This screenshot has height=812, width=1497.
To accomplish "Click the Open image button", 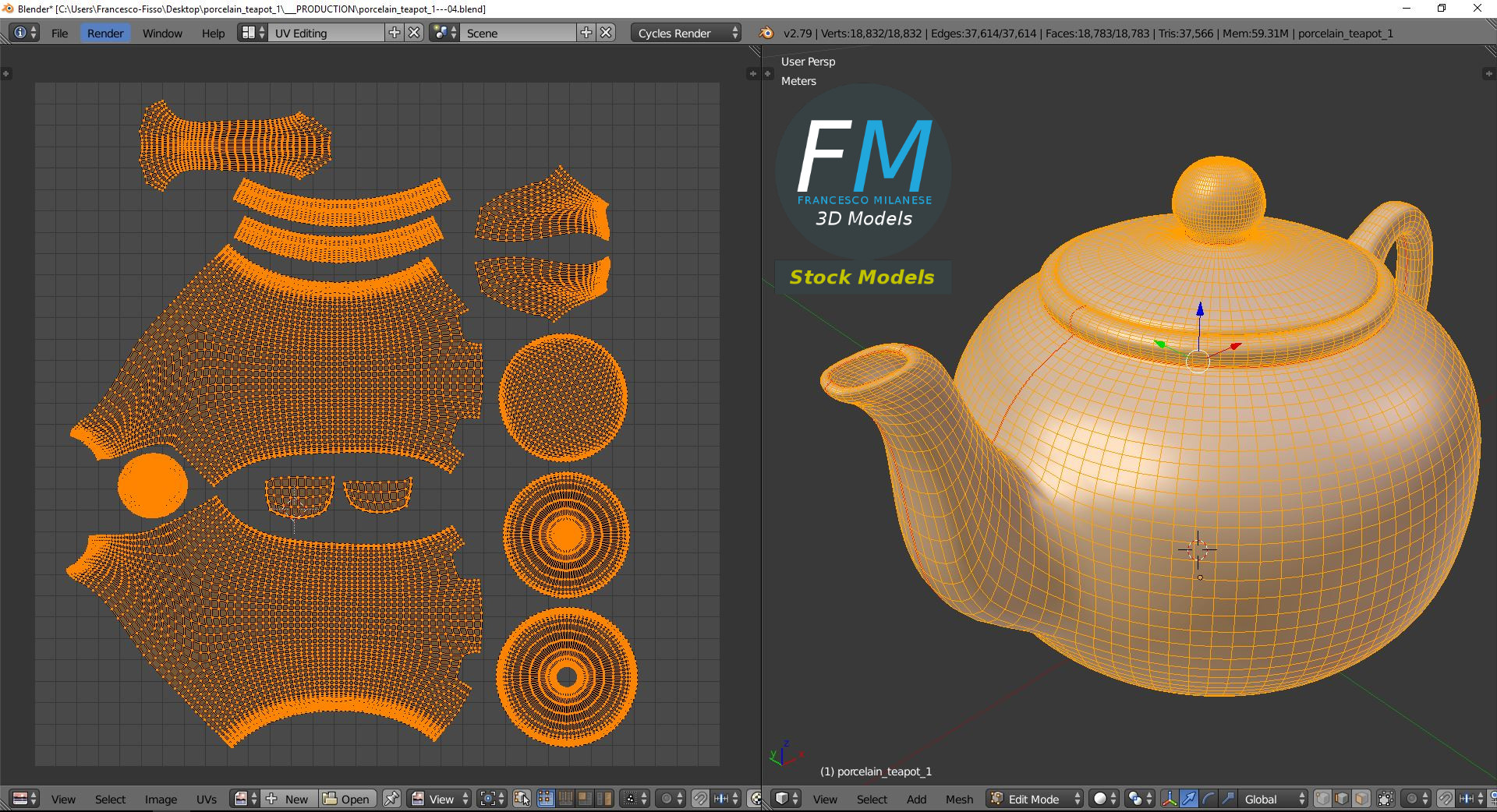I will pos(348,799).
